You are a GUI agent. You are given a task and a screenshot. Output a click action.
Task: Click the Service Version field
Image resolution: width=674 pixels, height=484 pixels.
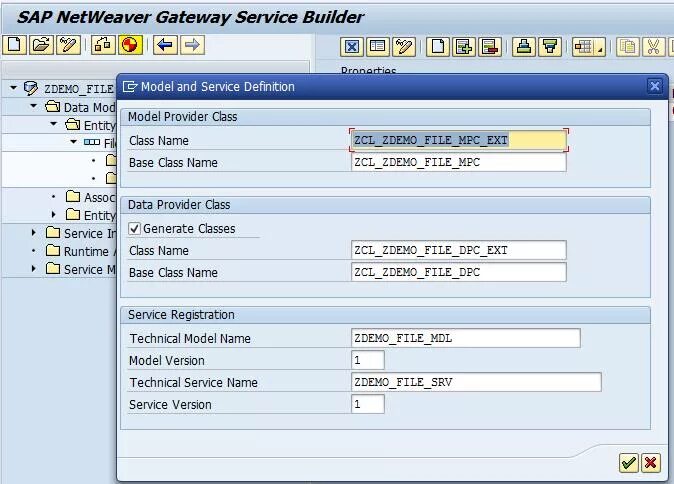pos(368,404)
